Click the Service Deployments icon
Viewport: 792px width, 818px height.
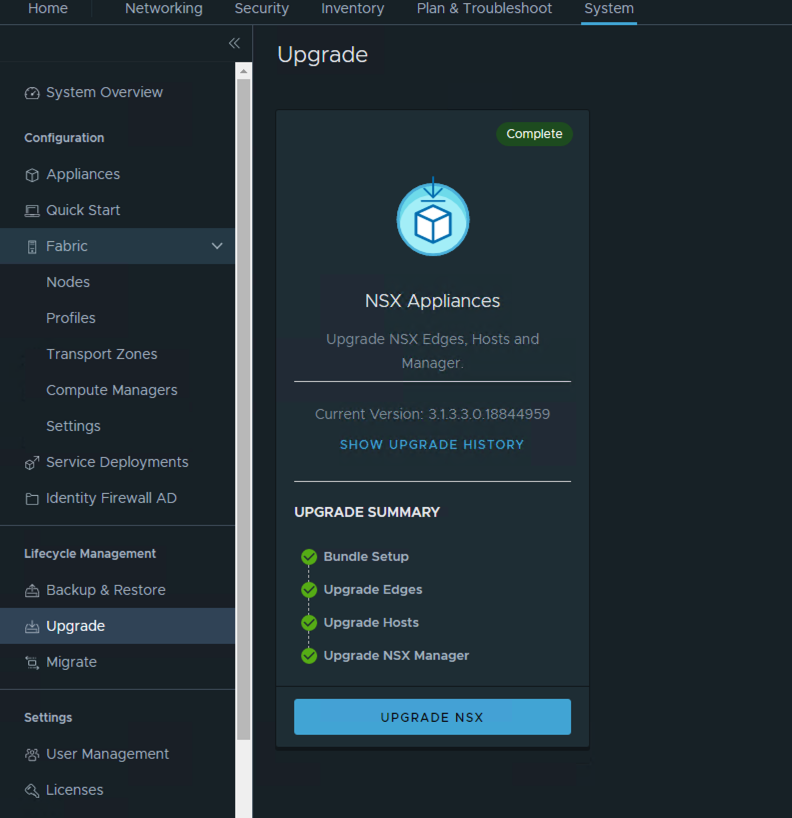32,463
